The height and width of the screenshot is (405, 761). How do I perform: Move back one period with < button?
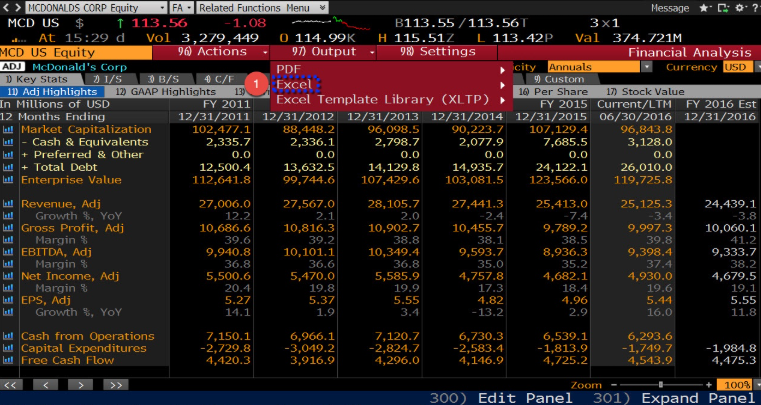[x=45, y=385]
